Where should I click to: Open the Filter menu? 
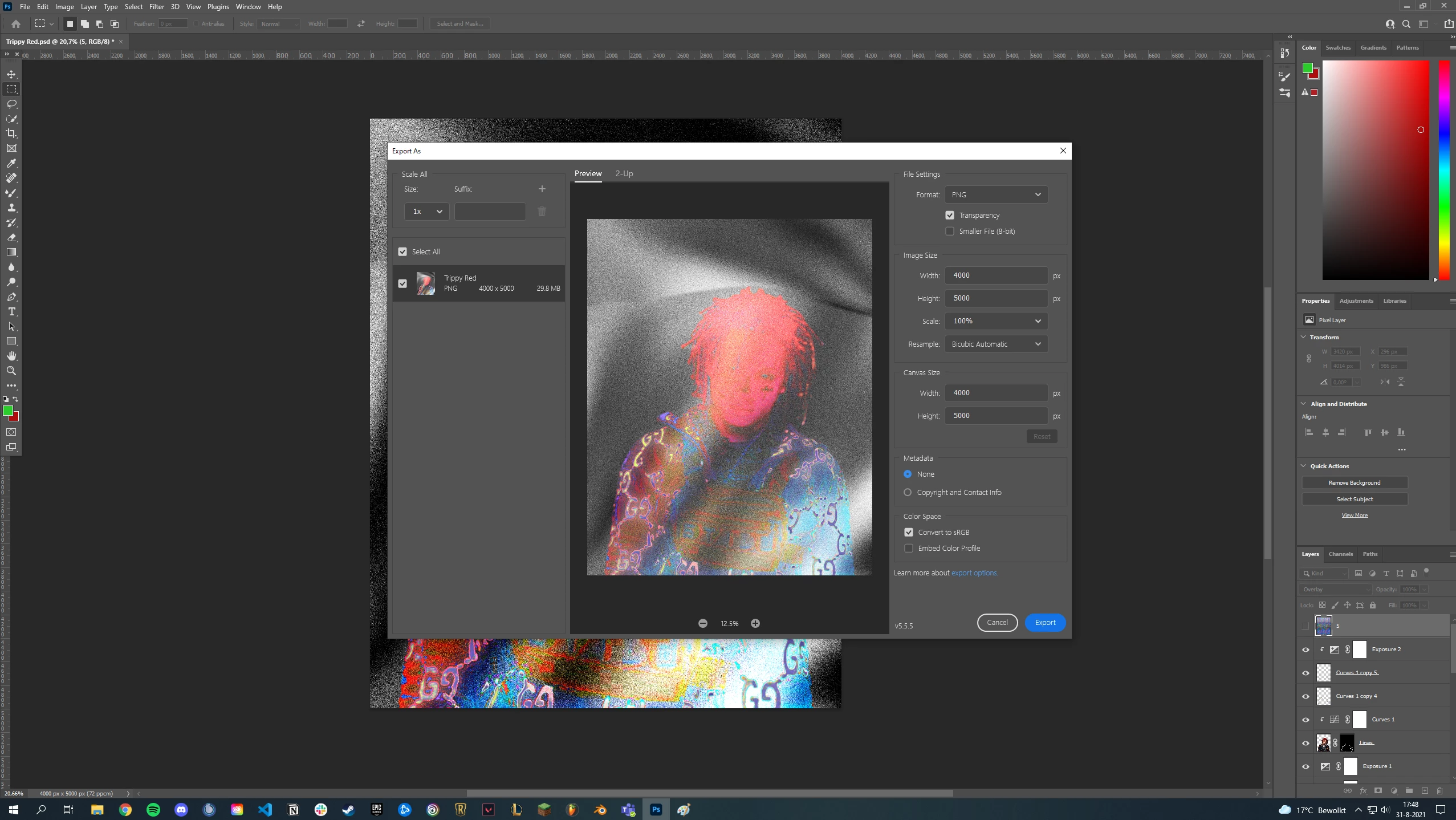(x=156, y=7)
